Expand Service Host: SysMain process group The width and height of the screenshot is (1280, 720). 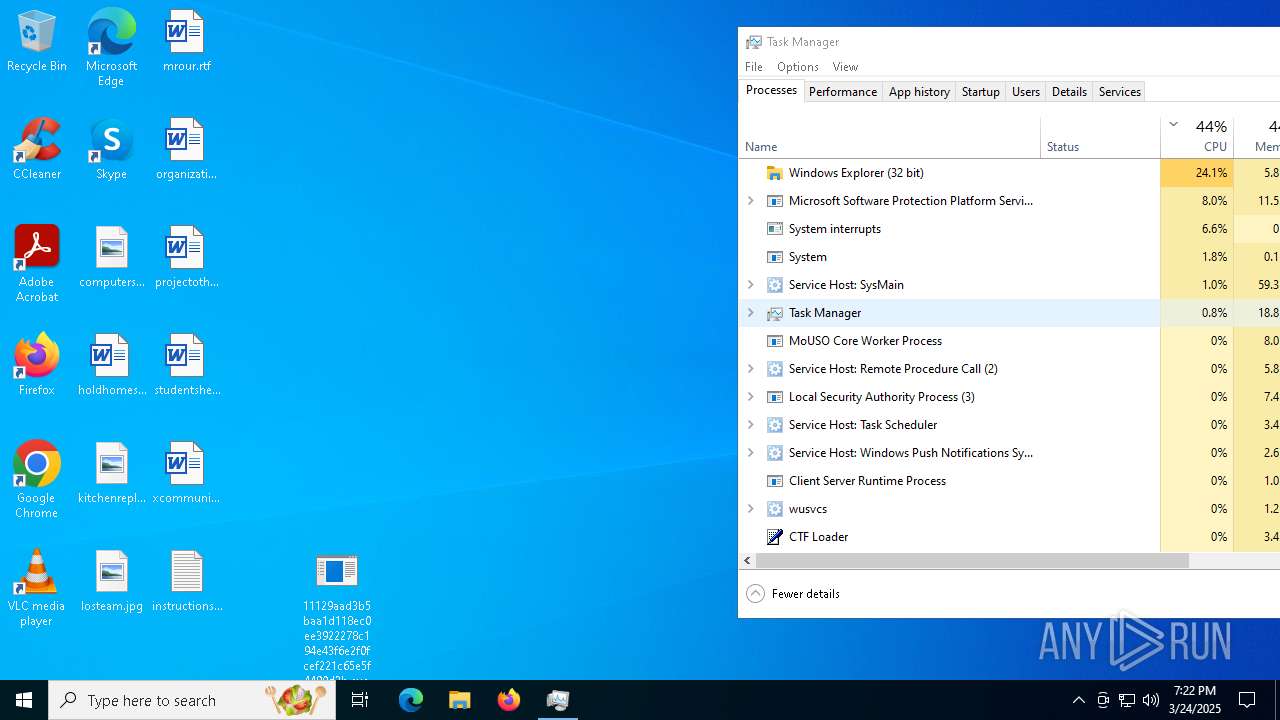[751, 285]
